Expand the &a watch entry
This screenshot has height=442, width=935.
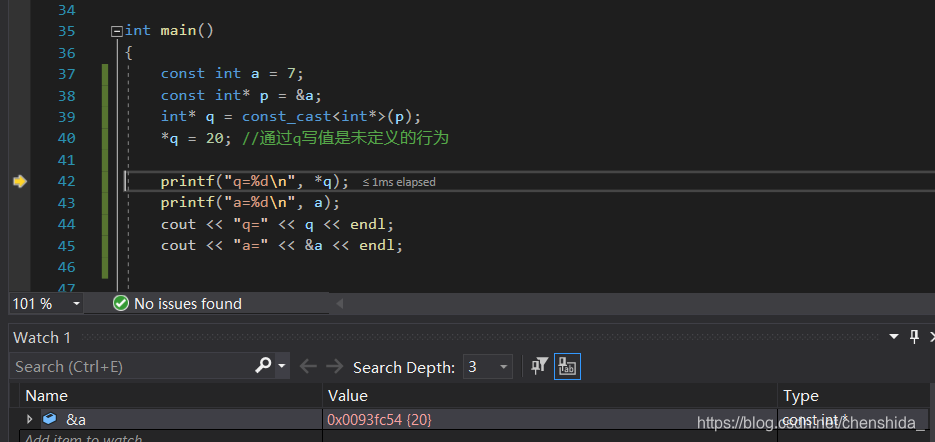(29, 419)
